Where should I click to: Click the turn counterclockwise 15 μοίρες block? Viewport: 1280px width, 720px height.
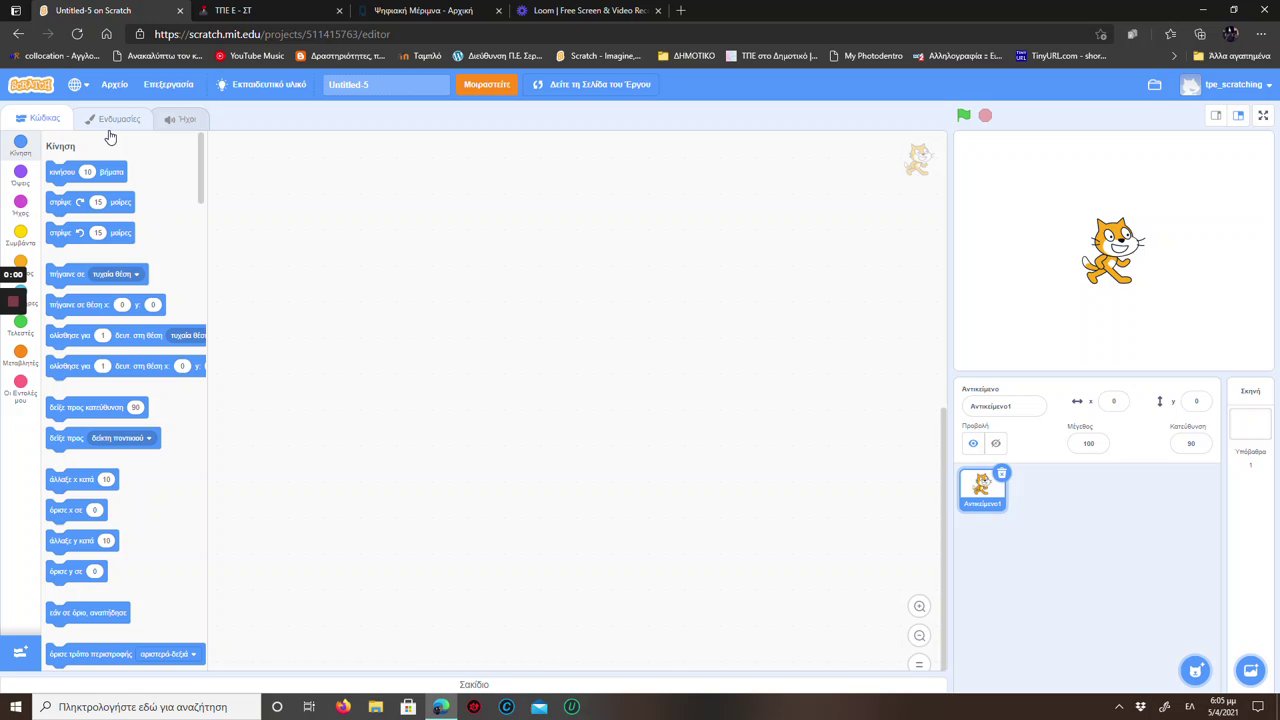90,234
